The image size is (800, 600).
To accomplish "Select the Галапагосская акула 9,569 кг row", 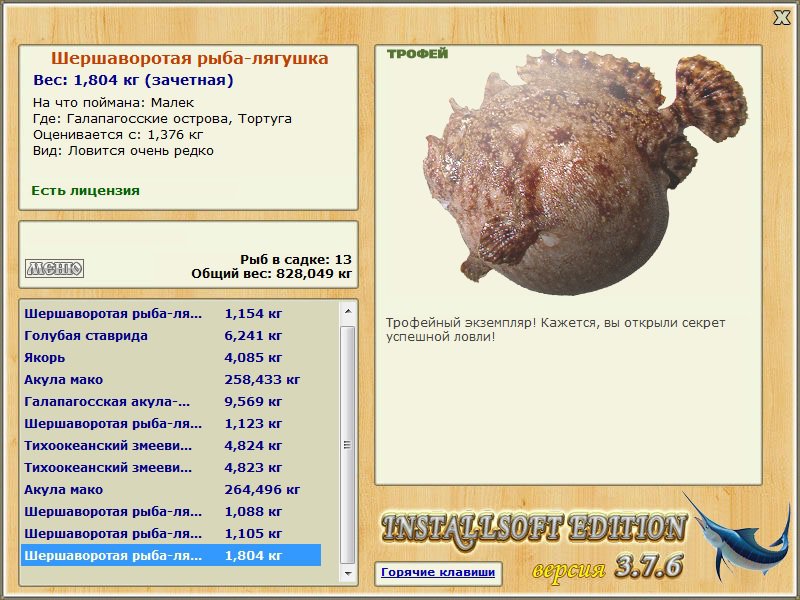I will click(x=171, y=402).
